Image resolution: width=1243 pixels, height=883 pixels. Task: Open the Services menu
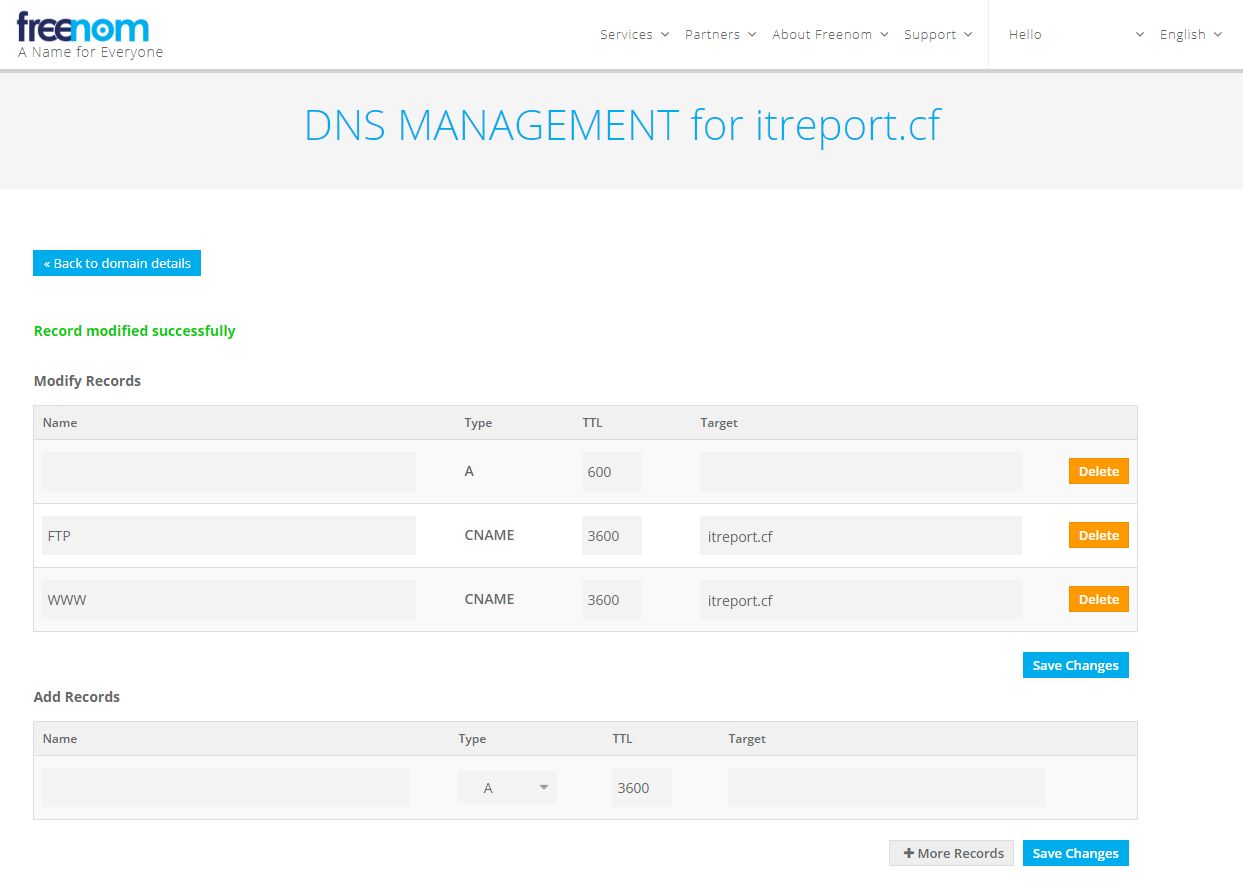634,34
